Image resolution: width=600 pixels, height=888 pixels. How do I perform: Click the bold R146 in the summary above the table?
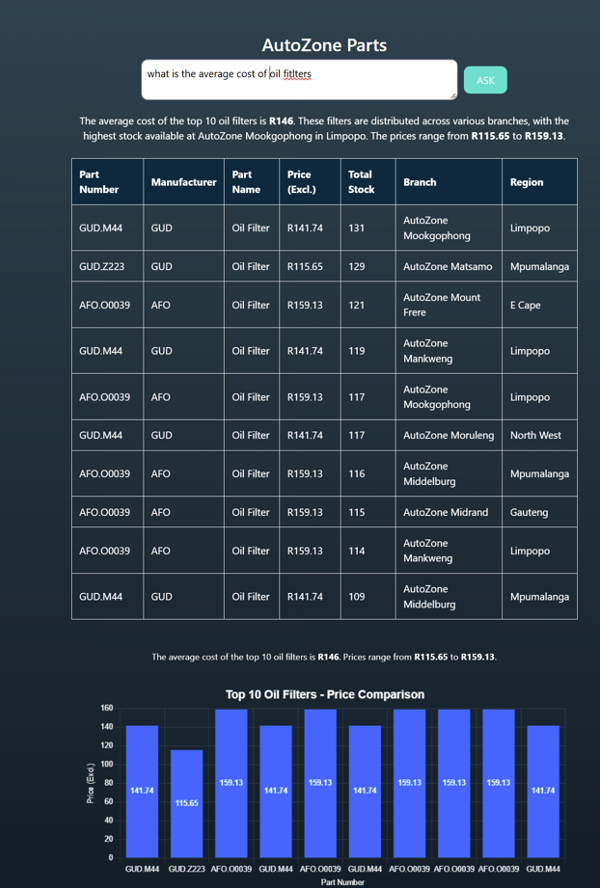pyautogui.click(x=281, y=121)
